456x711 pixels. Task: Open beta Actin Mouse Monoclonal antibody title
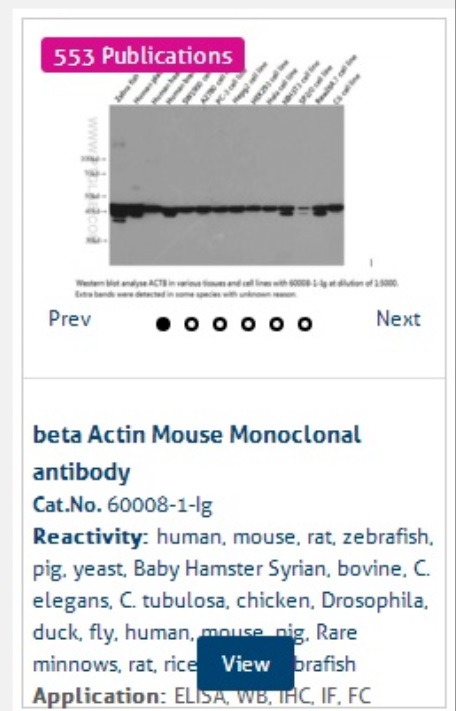197,453
